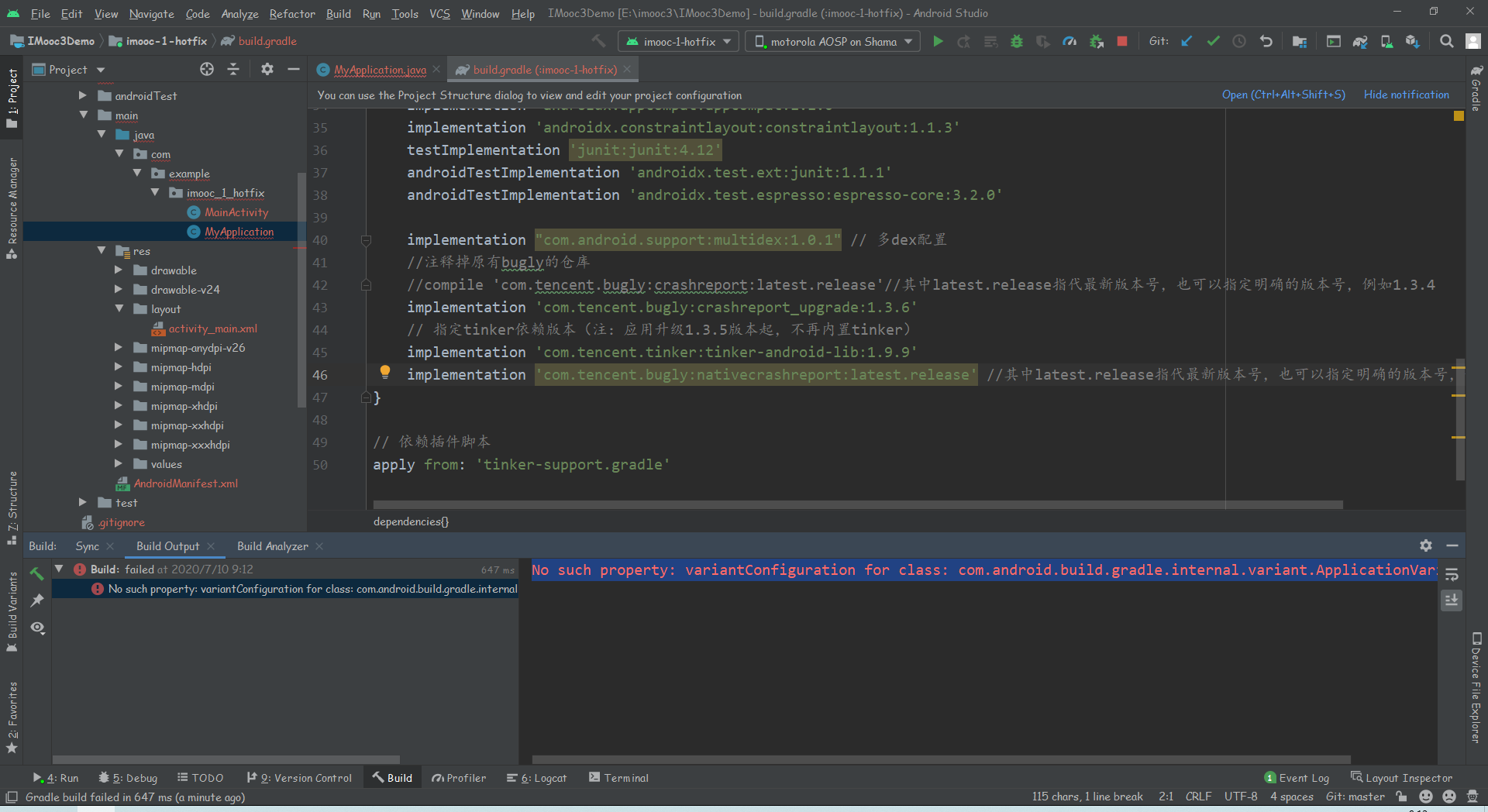1488x812 pixels.
Task: Click the Build panel hammer icon
Action: (x=37, y=573)
